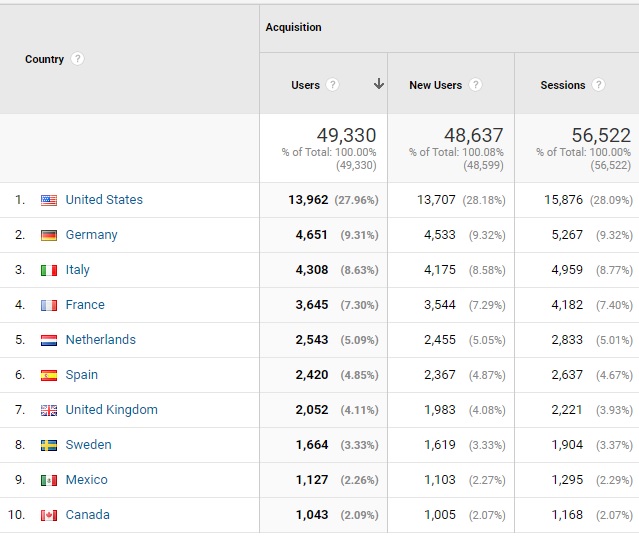Image resolution: width=639 pixels, height=536 pixels.
Task: Sort by the New Users column header
Action: point(436,85)
